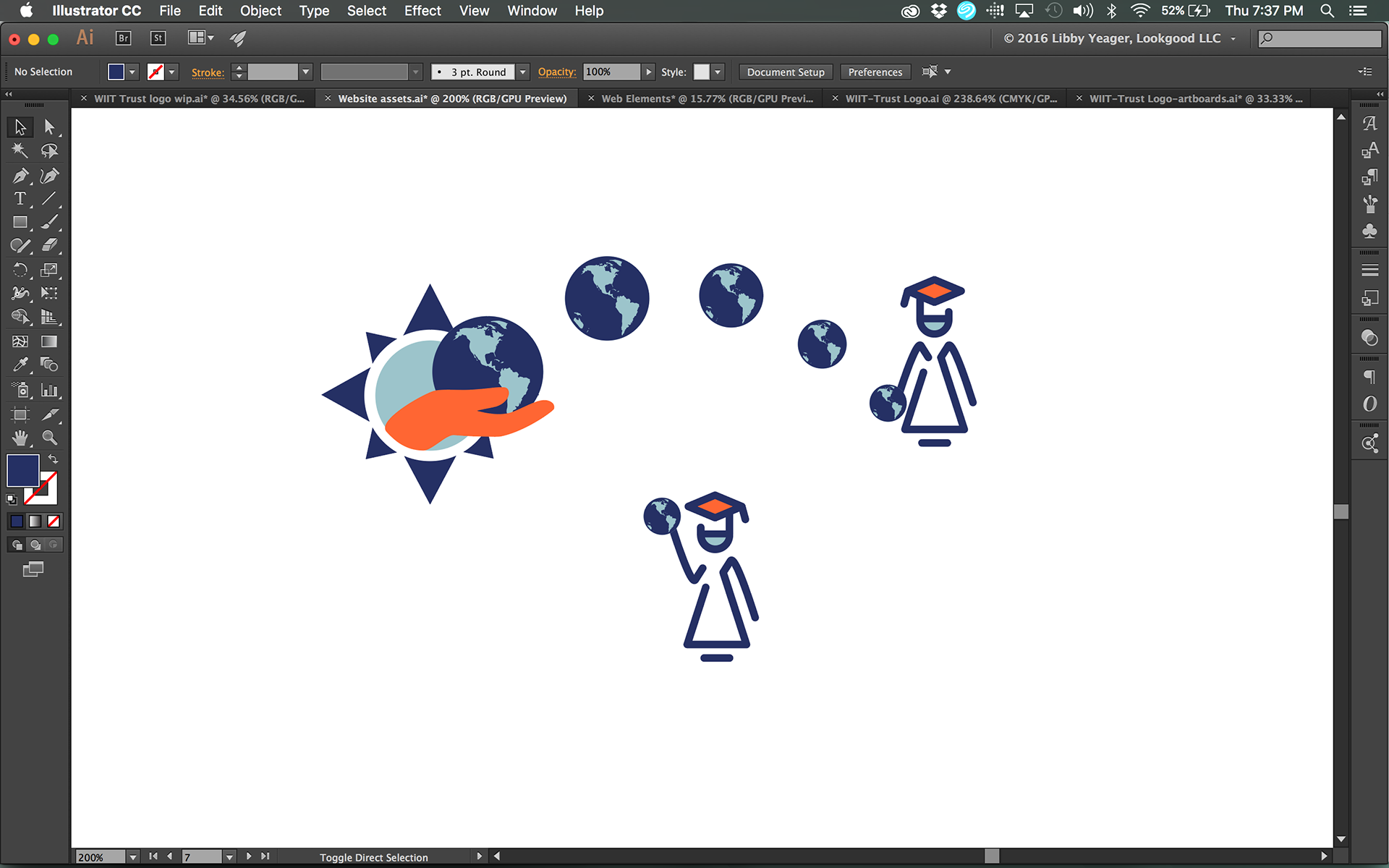Expand the Opacity slider arrow

point(649,72)
